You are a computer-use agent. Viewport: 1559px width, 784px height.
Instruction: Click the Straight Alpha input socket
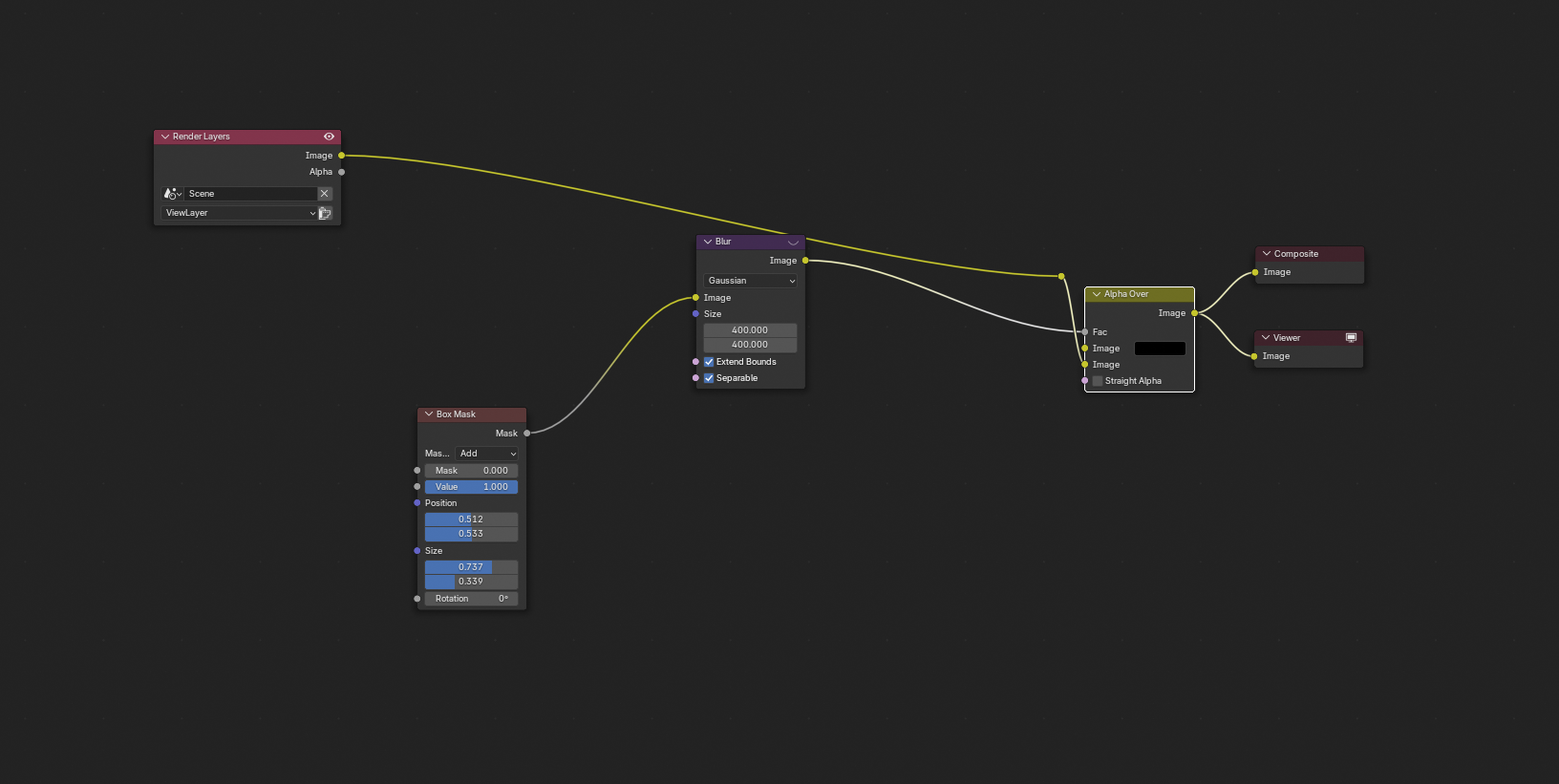tap(1085, 381)
